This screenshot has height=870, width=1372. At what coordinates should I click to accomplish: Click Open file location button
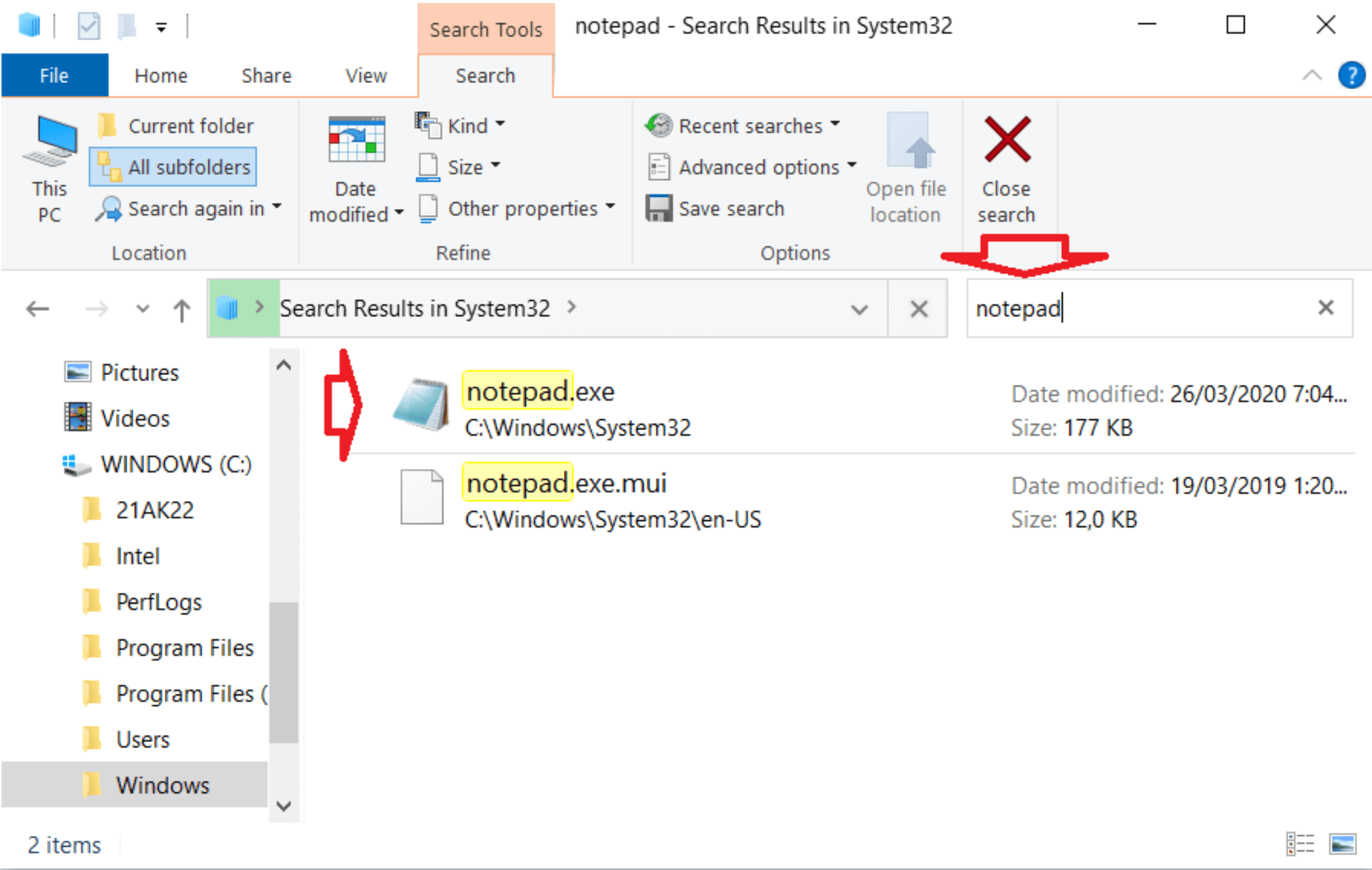point(906,169)
